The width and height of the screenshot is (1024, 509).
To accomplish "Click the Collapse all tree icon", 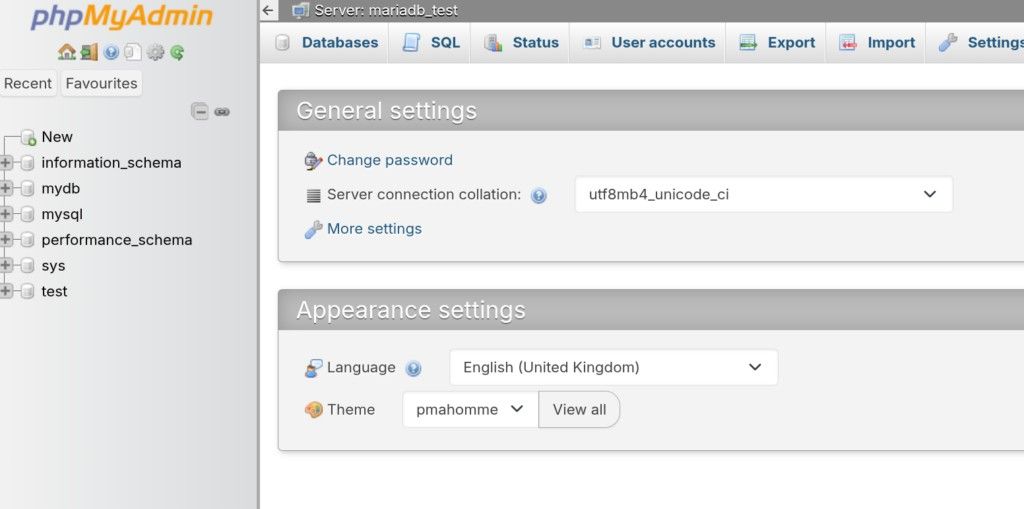I will pos(200,112).
